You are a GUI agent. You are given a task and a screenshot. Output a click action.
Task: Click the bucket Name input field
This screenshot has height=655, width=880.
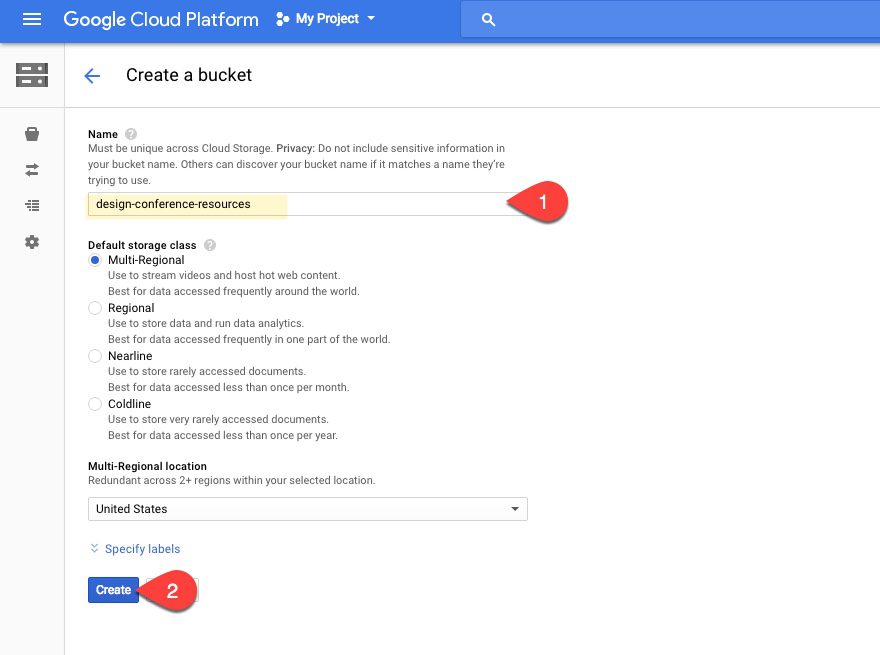pyautogui.click(x=300, y=204)
